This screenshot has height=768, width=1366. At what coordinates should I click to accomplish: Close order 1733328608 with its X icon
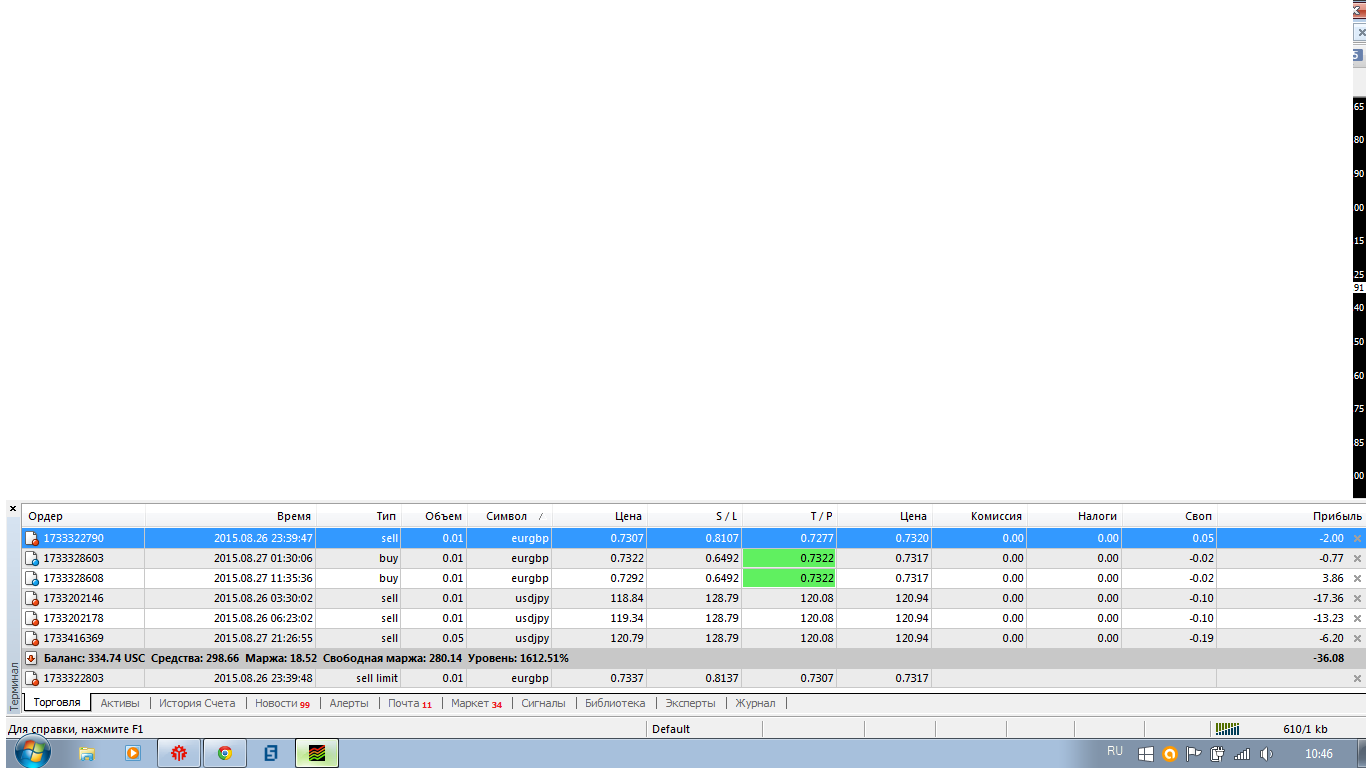(1357, 578)
